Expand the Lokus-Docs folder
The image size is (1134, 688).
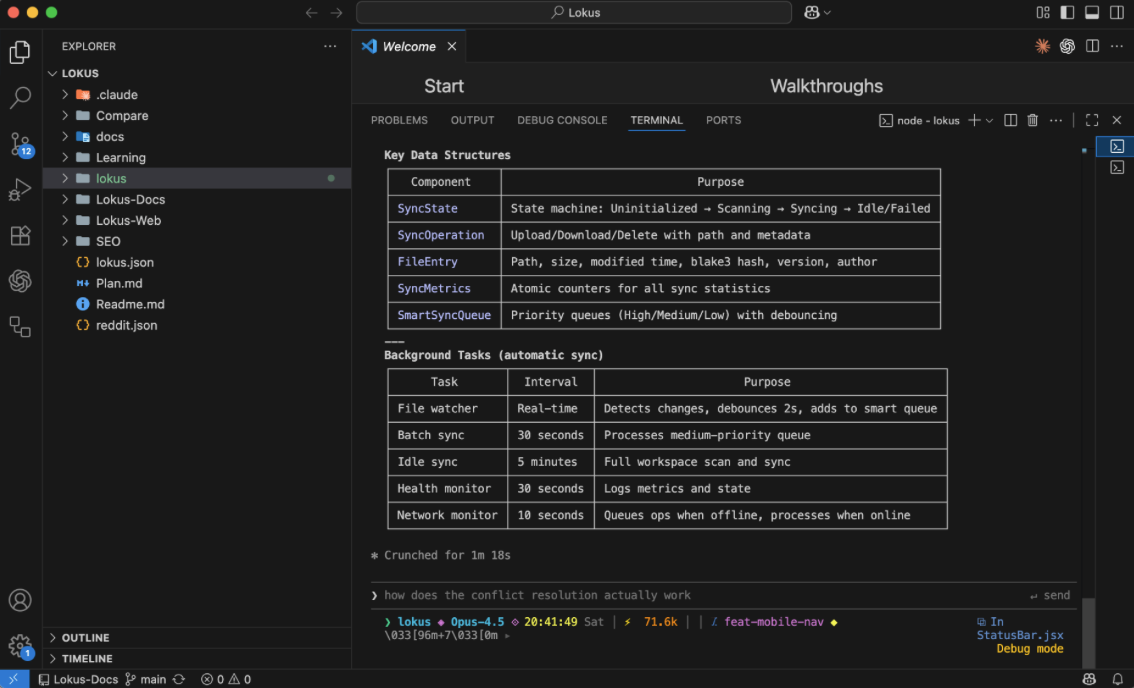click(x=130, y=199)
